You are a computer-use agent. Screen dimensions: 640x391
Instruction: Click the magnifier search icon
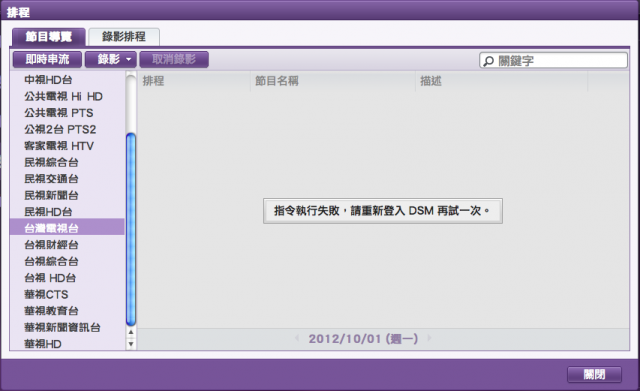click(x=488, y=61)
